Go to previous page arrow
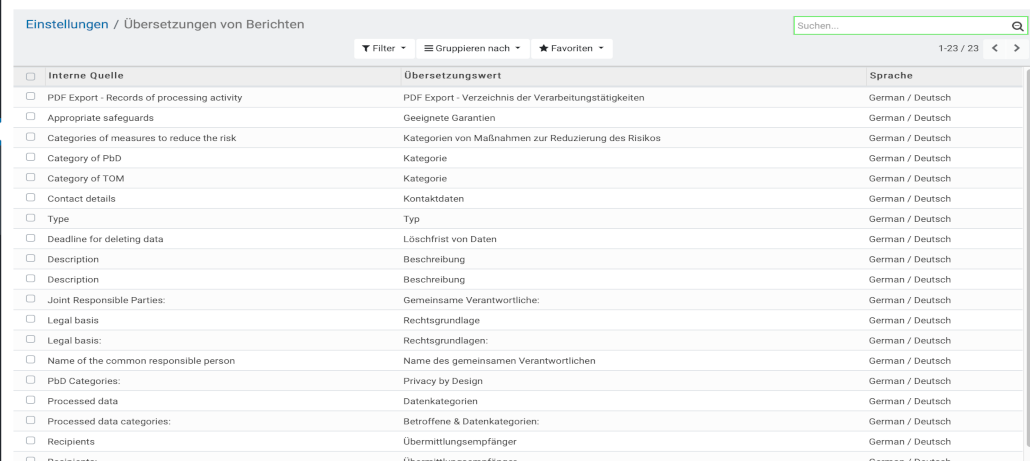The image size is (1030, 461). tap(994, 49)
